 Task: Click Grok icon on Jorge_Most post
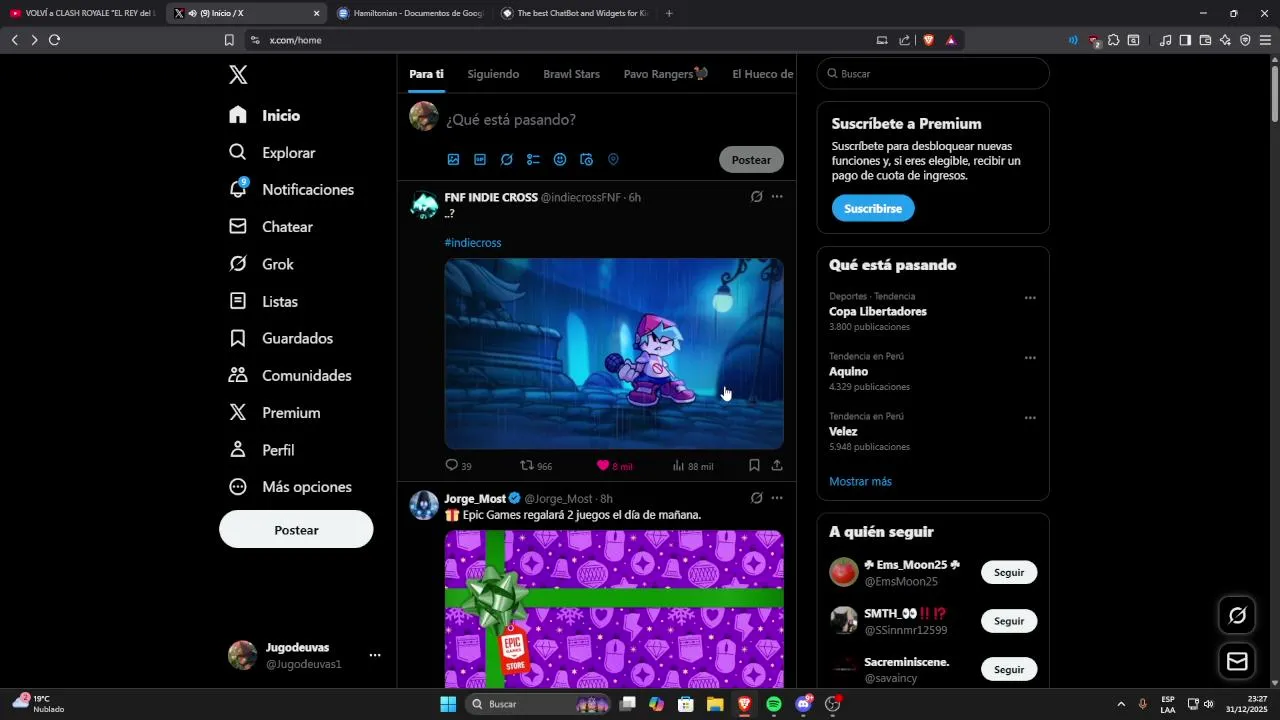pos(757,498)
